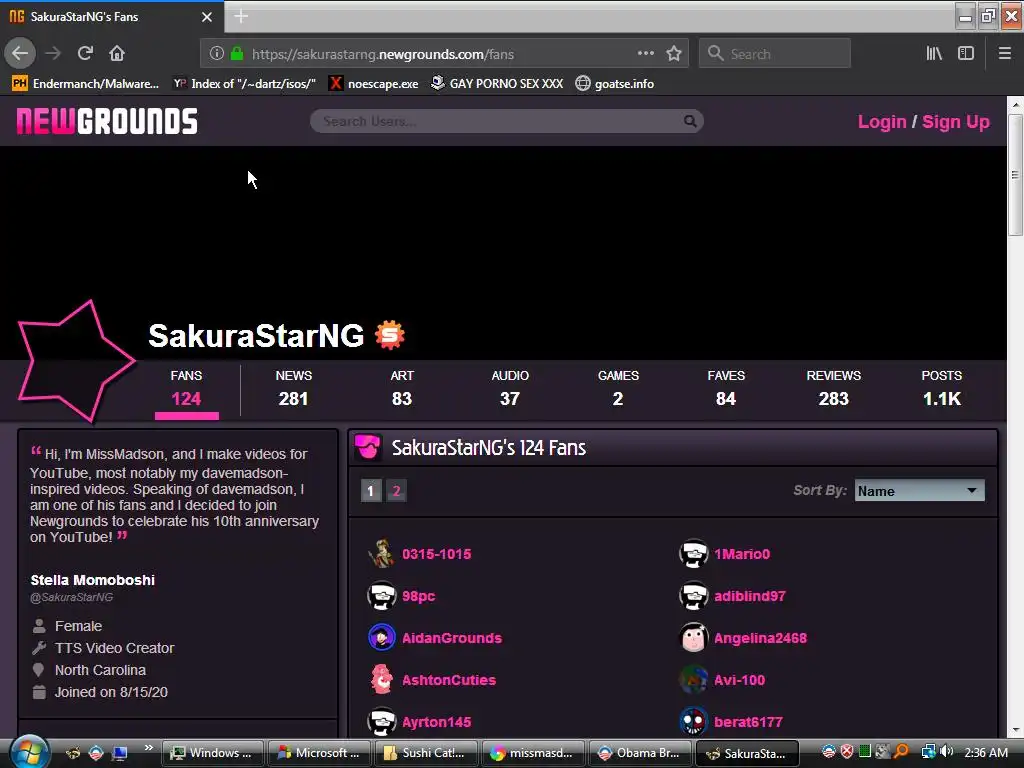Open a new tab with plus icon
1024x768 pixels.
pos(241,16)
